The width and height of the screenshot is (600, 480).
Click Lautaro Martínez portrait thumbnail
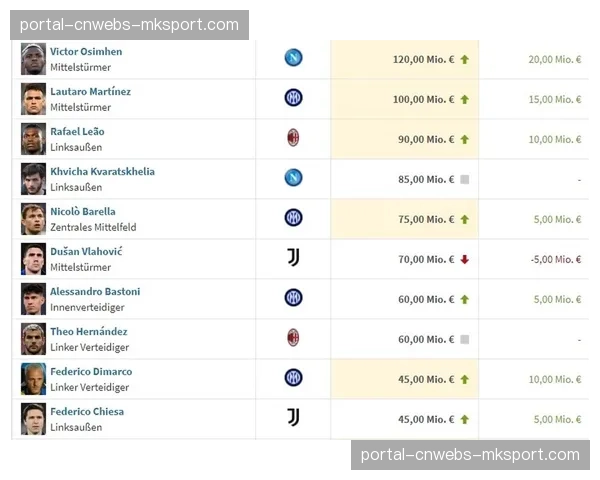[34, 99]
